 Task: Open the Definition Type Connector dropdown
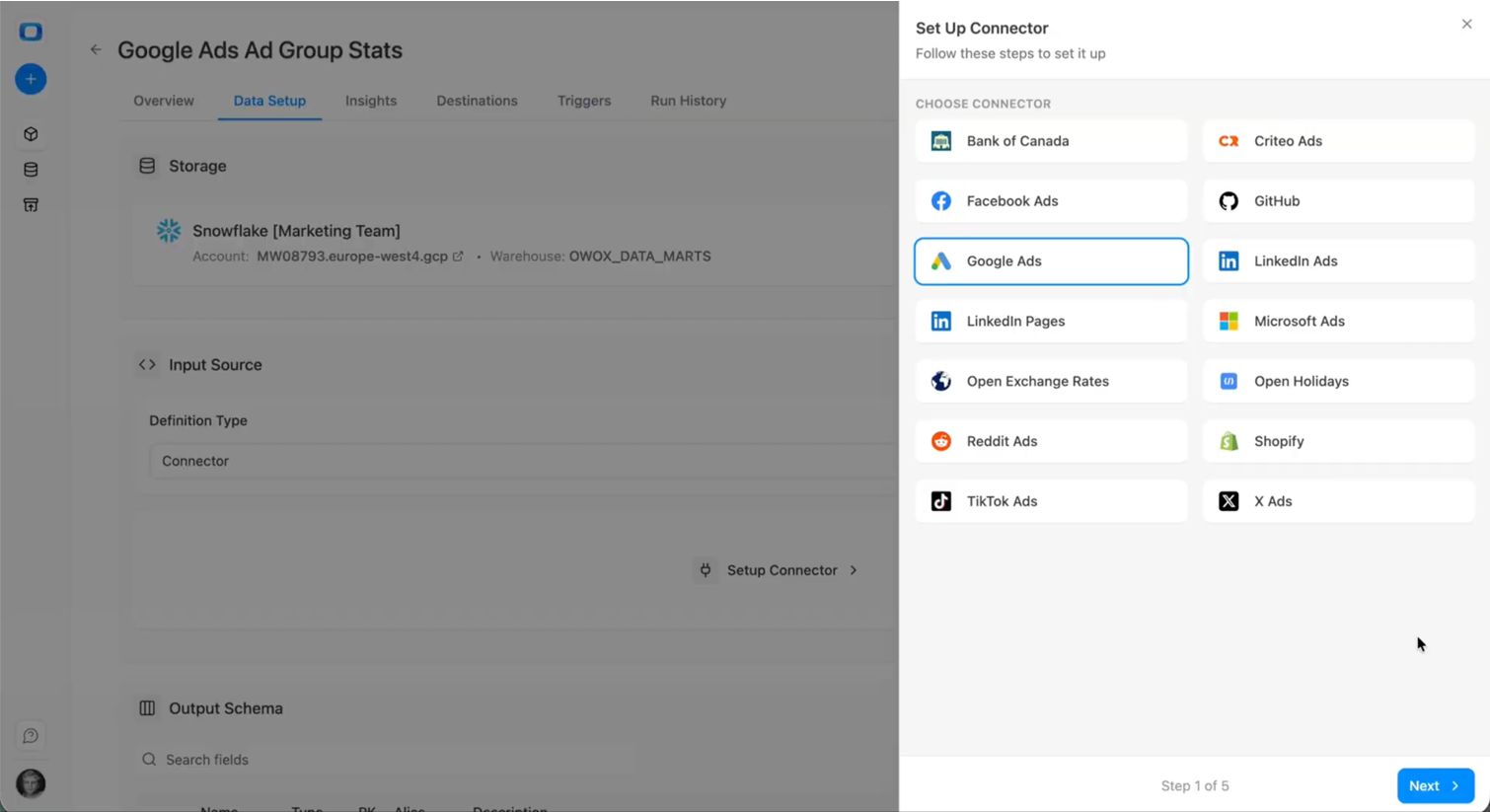pos(524,461)
